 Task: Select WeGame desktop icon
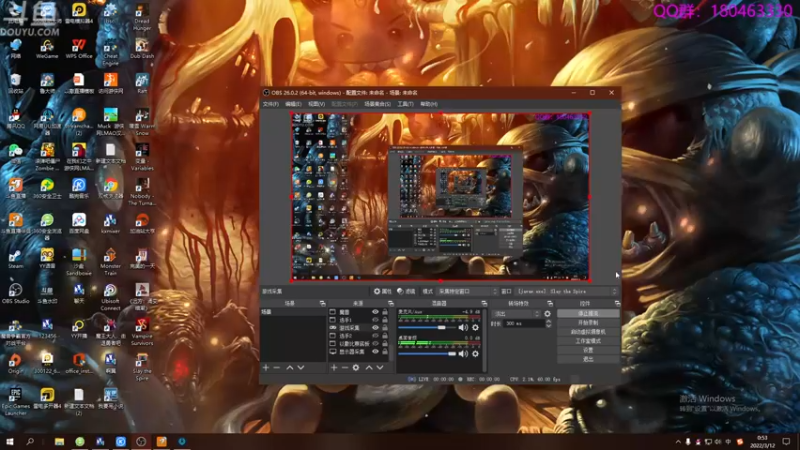[47, 49]
